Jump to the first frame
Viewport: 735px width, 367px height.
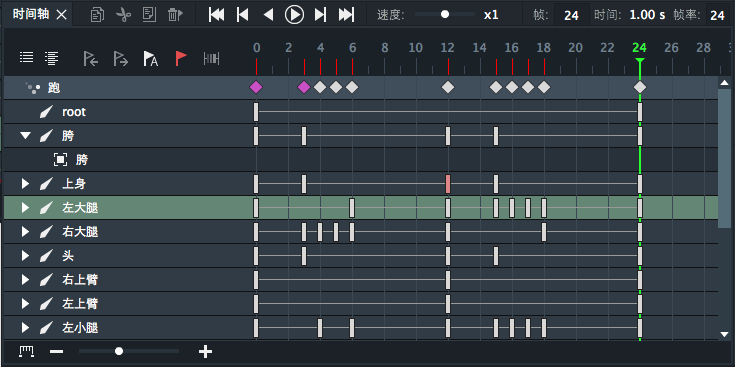click(216, 15)
